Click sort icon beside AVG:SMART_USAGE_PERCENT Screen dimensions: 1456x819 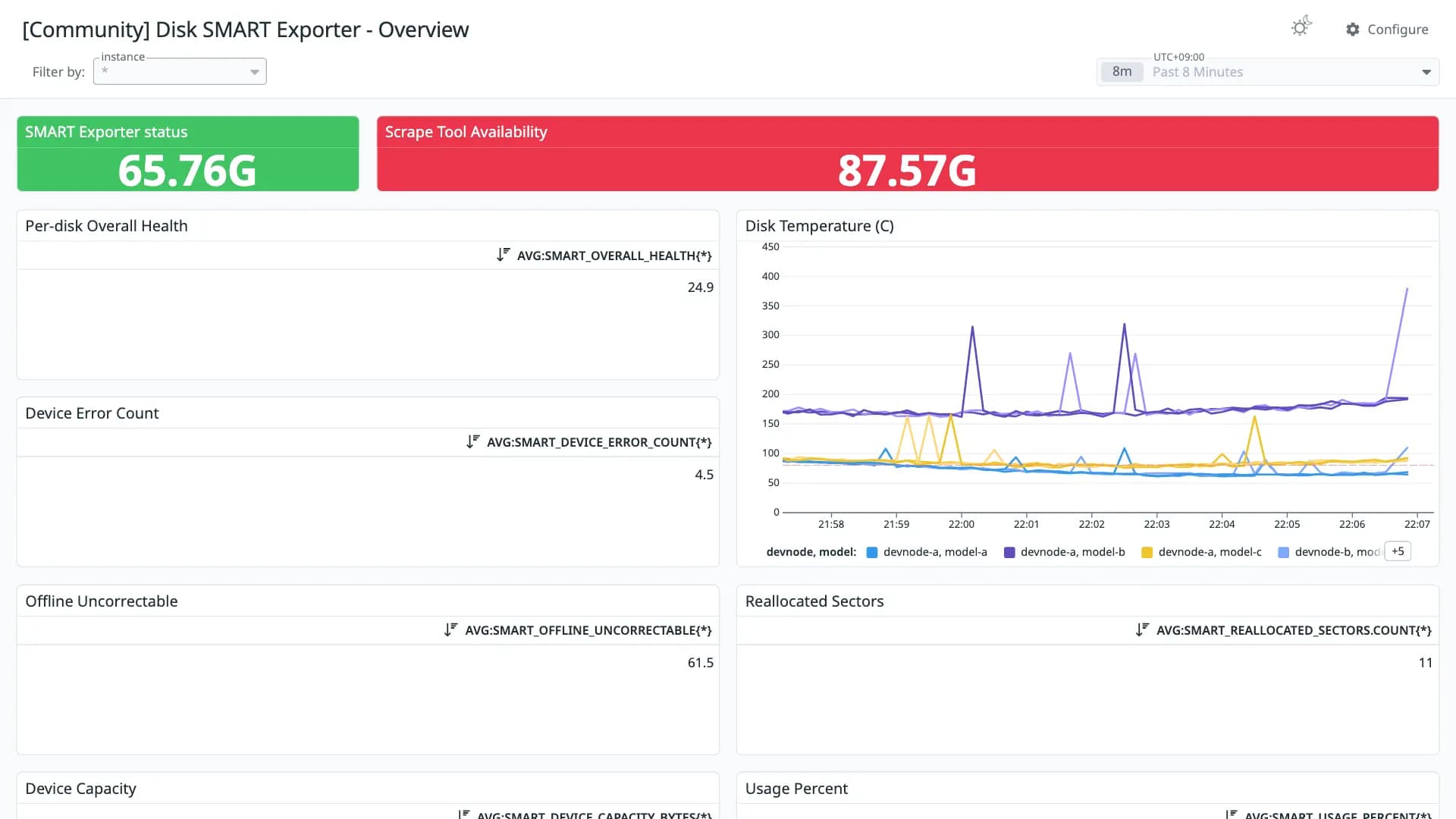[x=1232, y=814]
